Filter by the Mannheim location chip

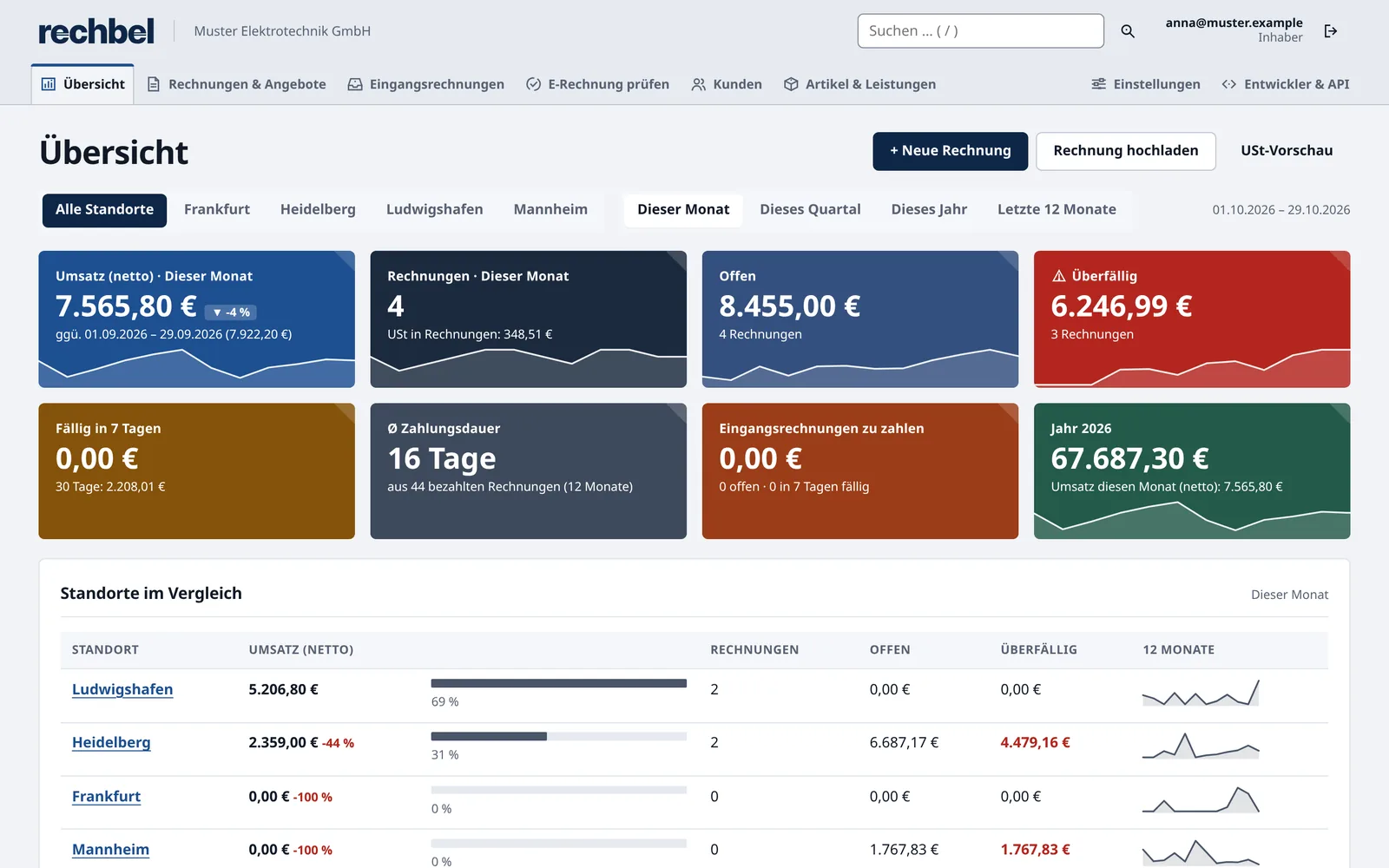(x=550, y=210)
